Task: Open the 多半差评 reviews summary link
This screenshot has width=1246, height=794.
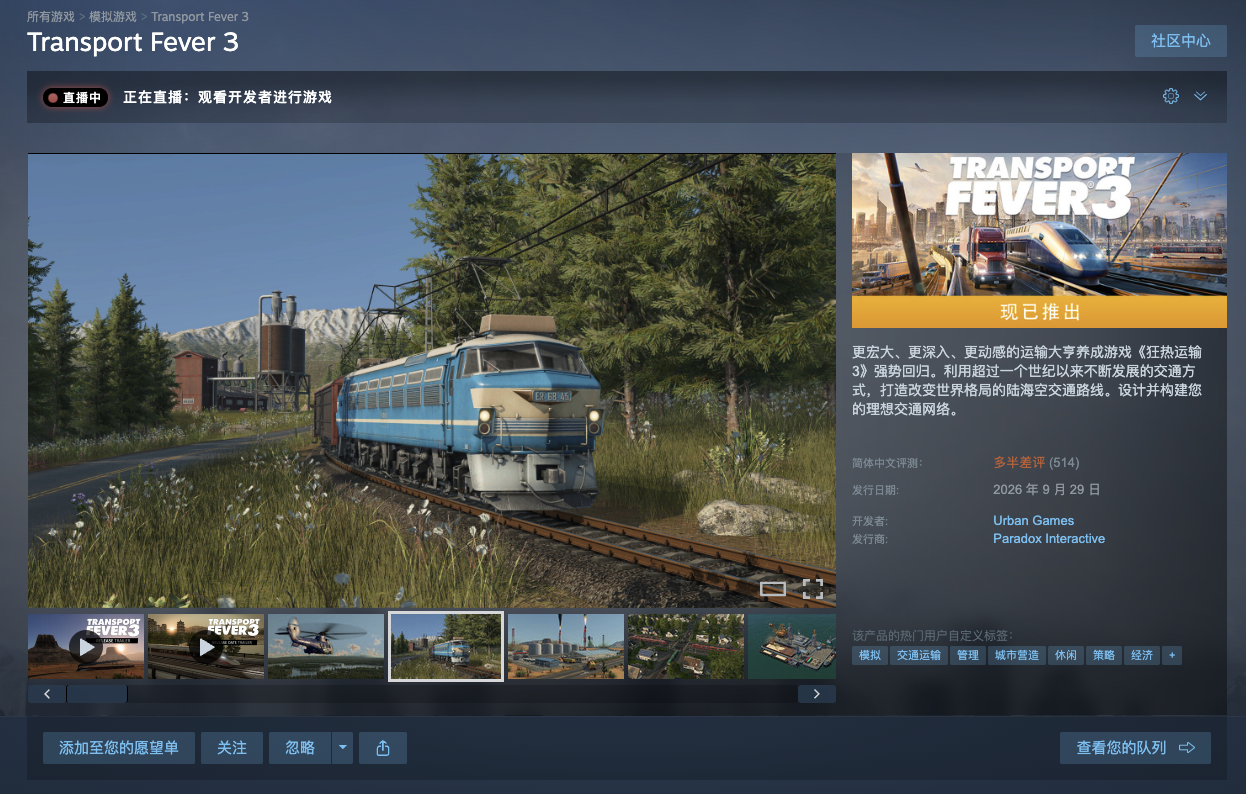Action: point(1019,462)
